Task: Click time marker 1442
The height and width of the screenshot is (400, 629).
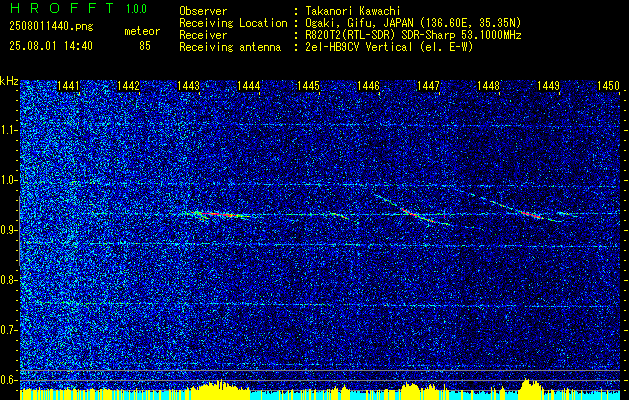Action: [128, 86]
